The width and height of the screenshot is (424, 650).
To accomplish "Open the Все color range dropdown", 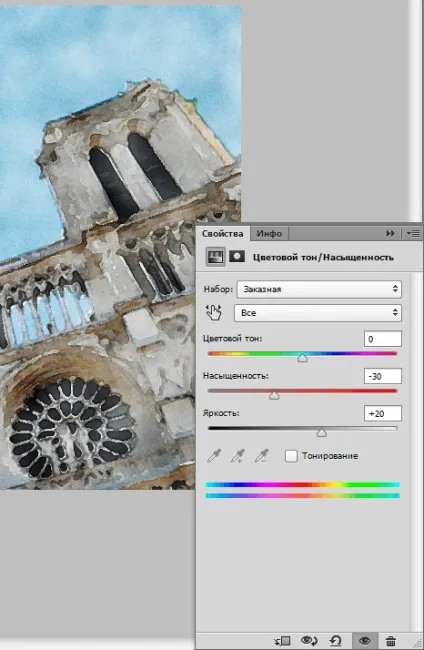I will pyautogui.click(x=317, y=313).
